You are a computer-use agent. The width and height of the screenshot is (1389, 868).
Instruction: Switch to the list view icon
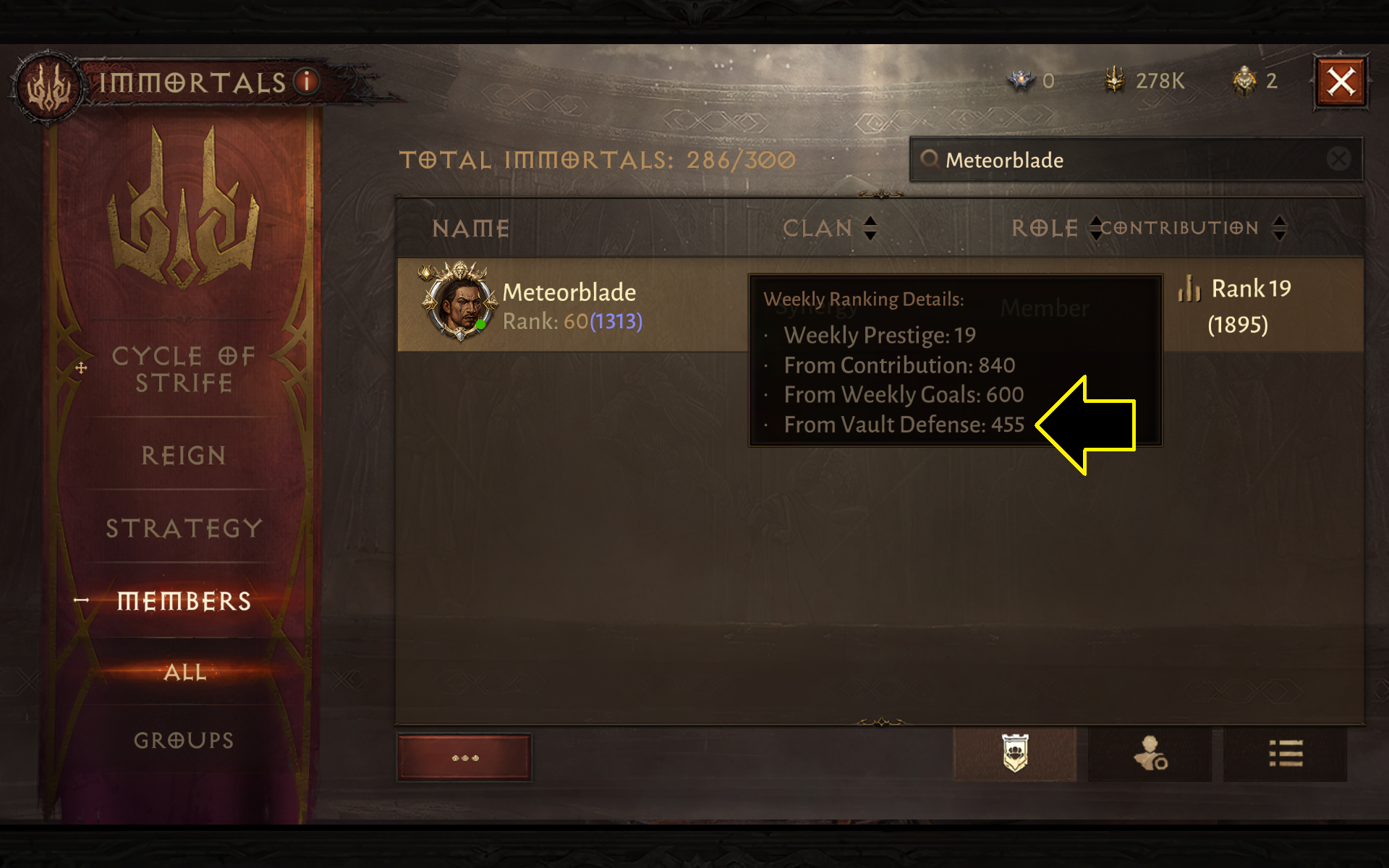[x=1285, y=754]
